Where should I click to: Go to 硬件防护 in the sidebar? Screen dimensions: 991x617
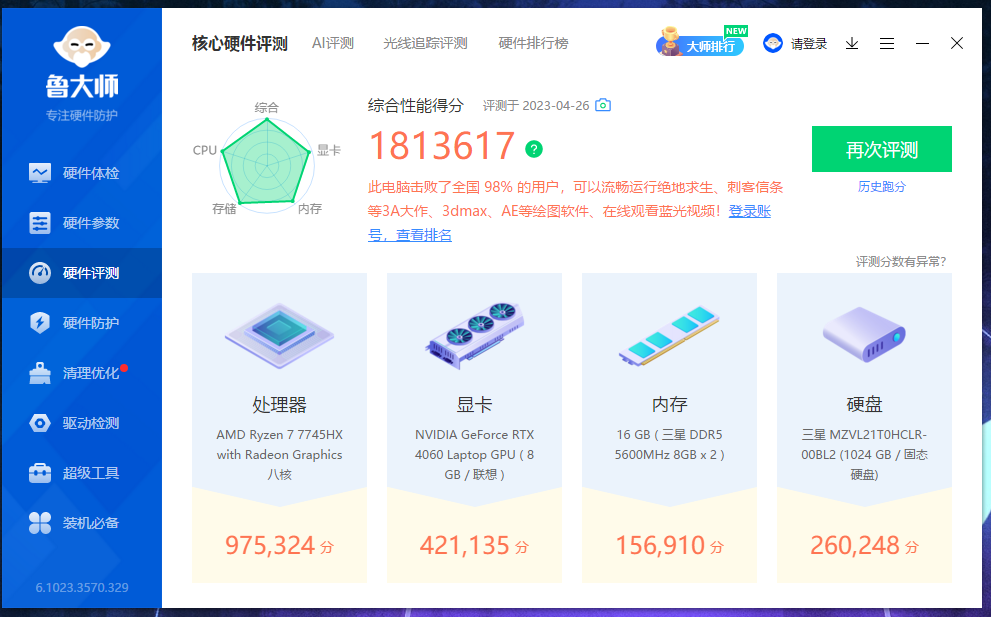82,322
